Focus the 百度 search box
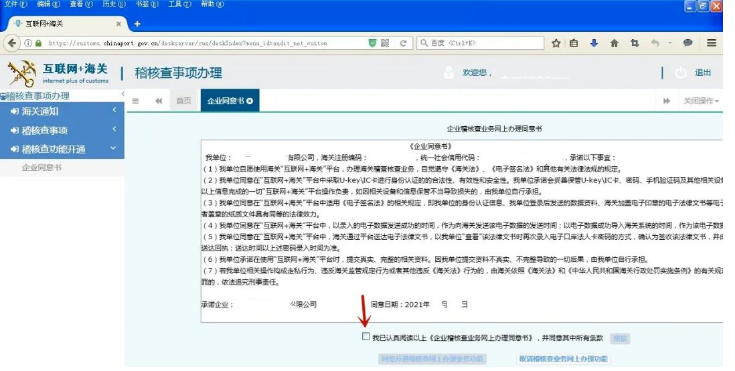Screen dimensions: 735x371 480,43
